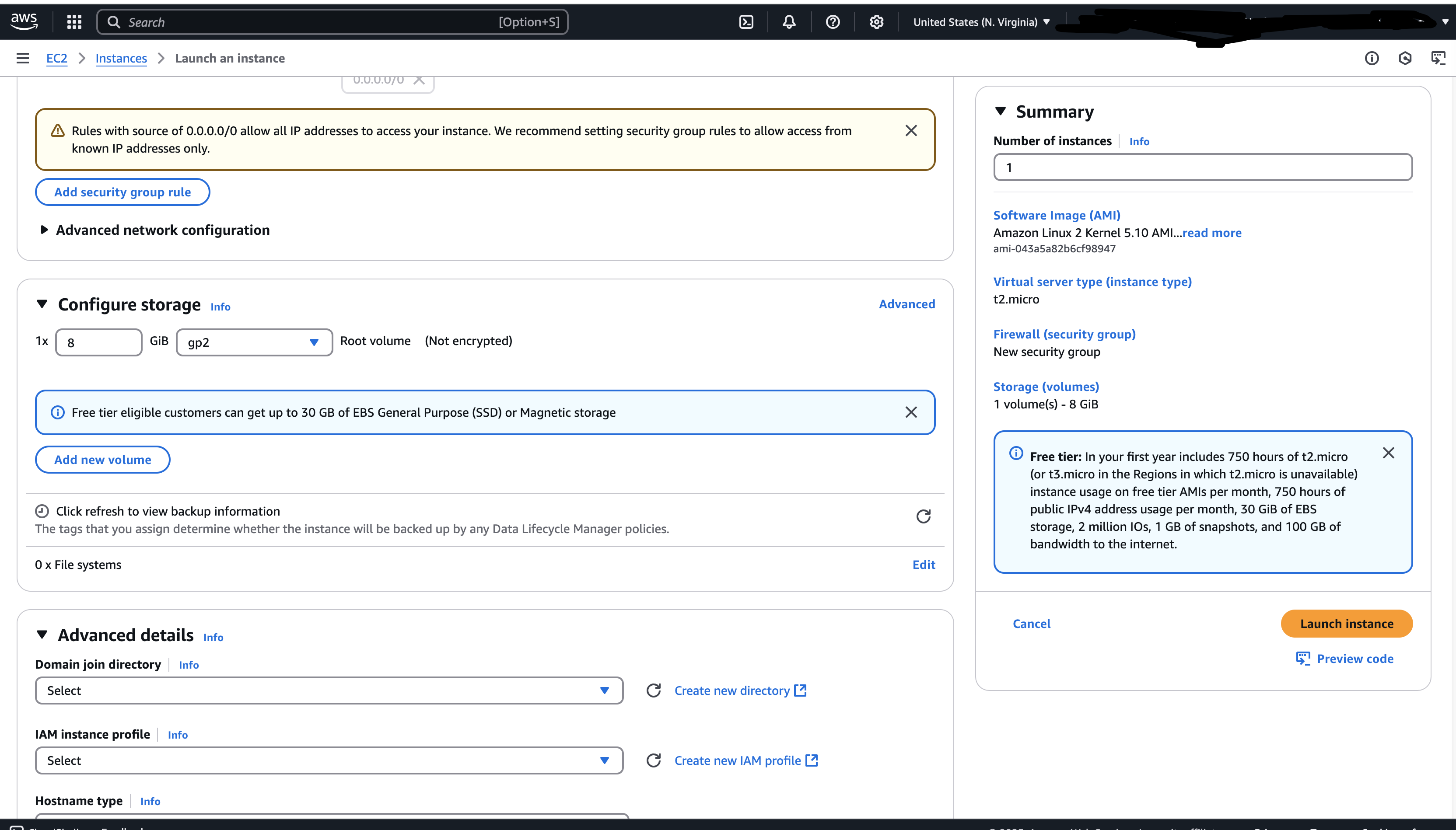Click the info icon in the Free tier box
The height and width of the screenshot is (830, 1456).
pyautogui.click(x=1016, y=453)
